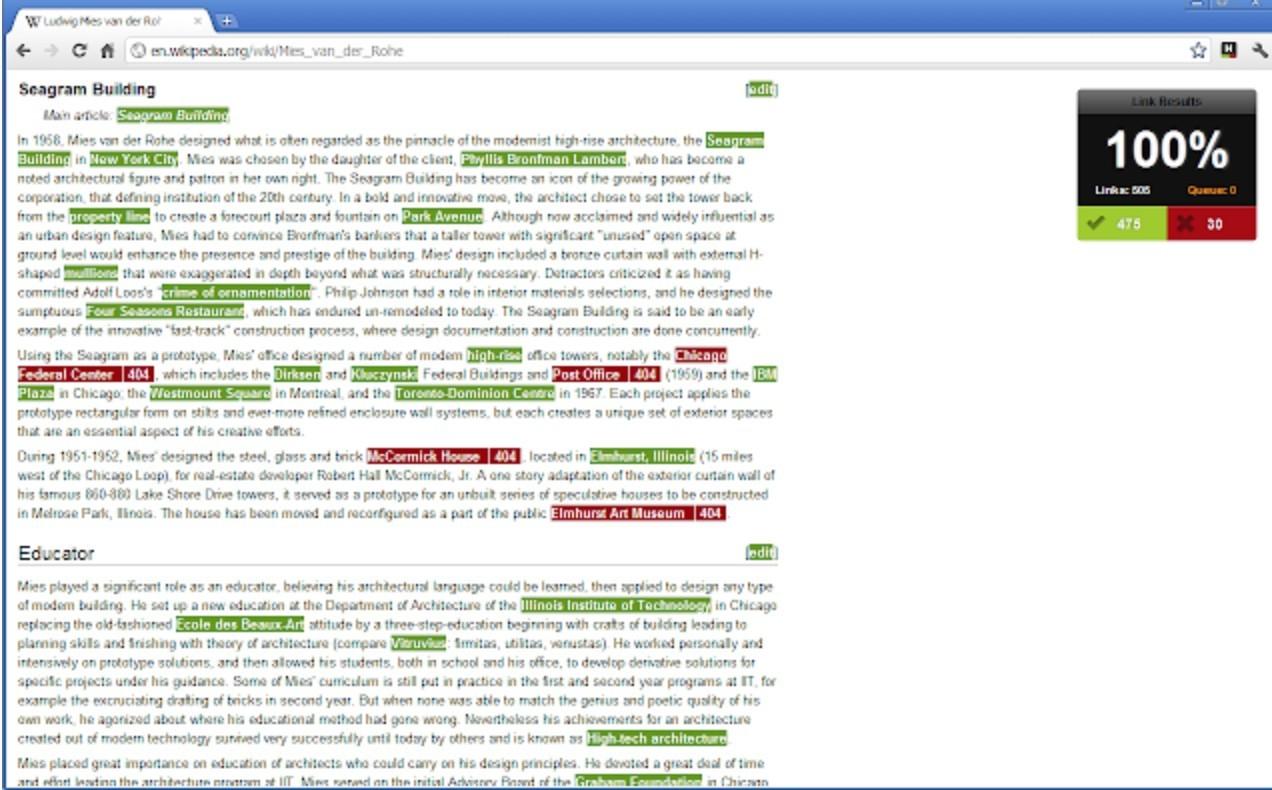Close the Ludwig Mies van der Rohe tab

click(x=198, y=20)
